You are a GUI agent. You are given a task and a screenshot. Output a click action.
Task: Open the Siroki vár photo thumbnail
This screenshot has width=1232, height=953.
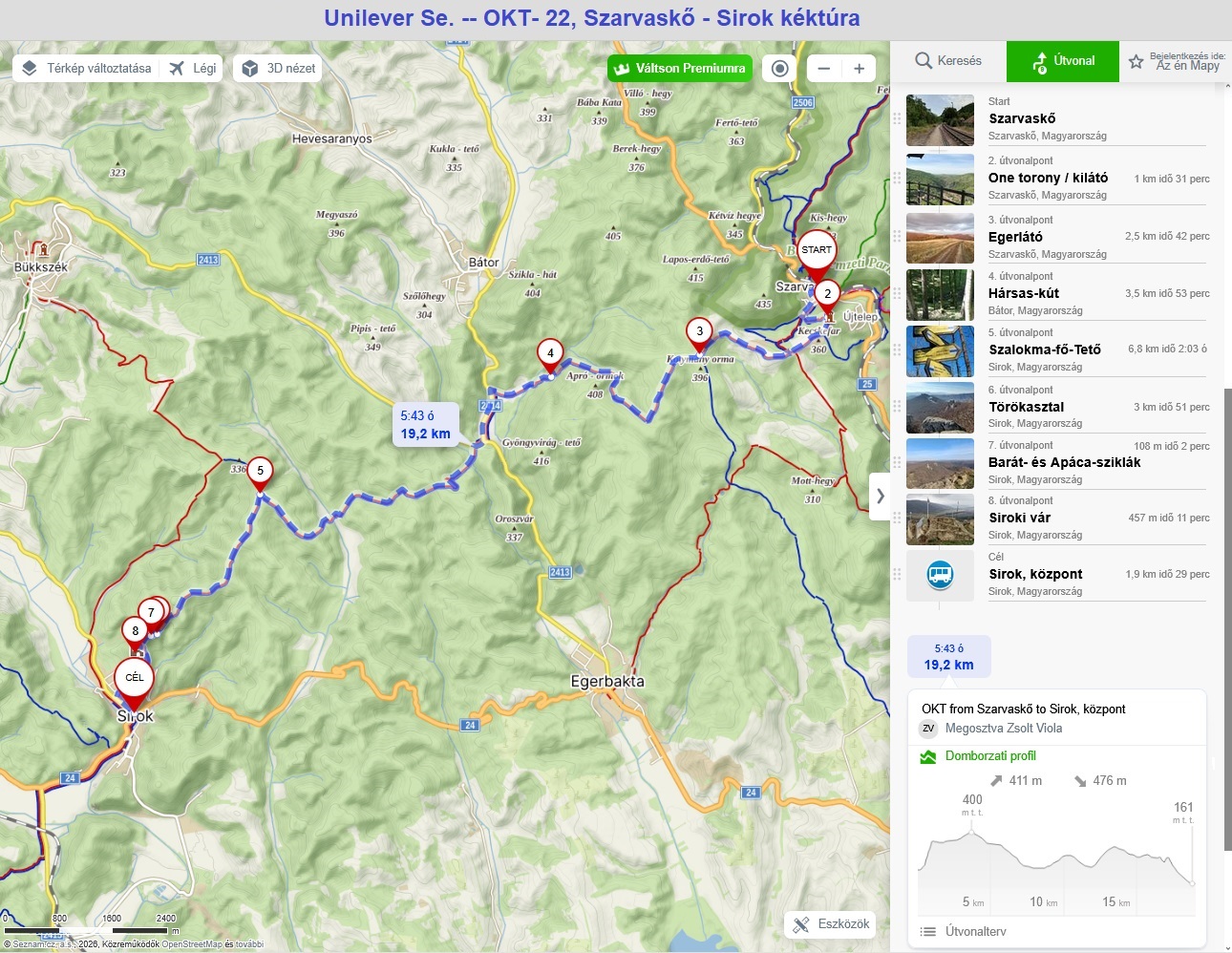point(940,519)
